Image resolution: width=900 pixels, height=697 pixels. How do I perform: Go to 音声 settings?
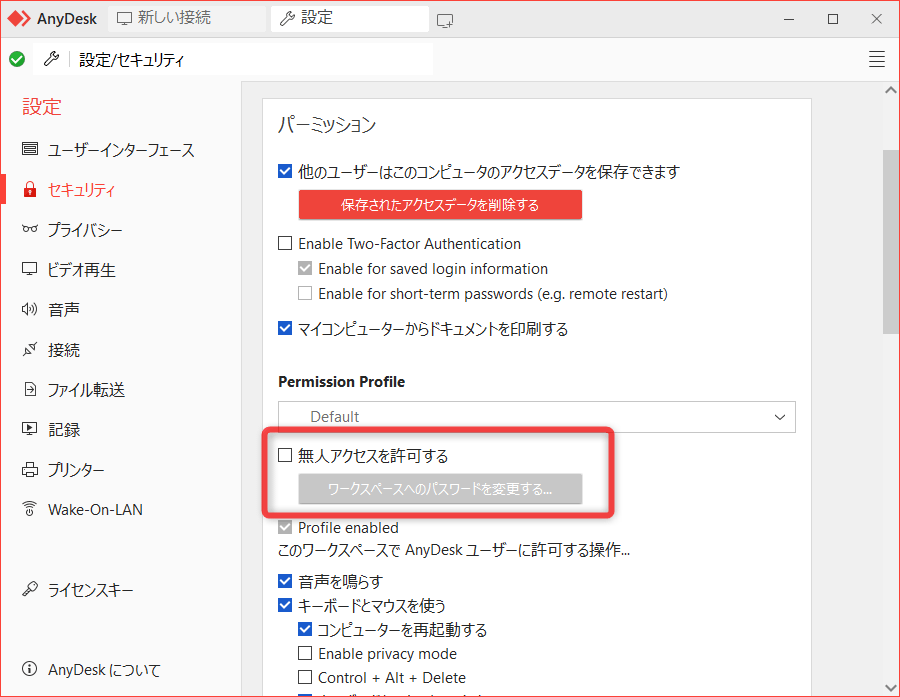[64, 309]
